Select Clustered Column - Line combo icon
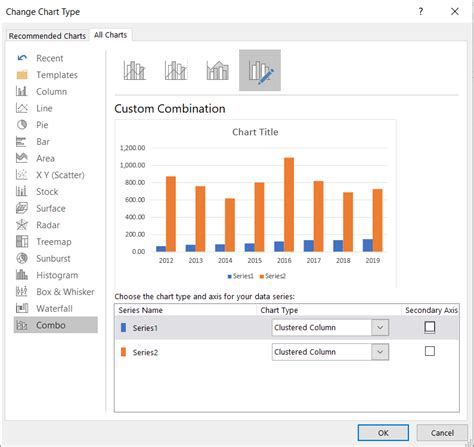The height and width of the screenshot is (447, 474). pyautogui.click(x=135, y=70)
